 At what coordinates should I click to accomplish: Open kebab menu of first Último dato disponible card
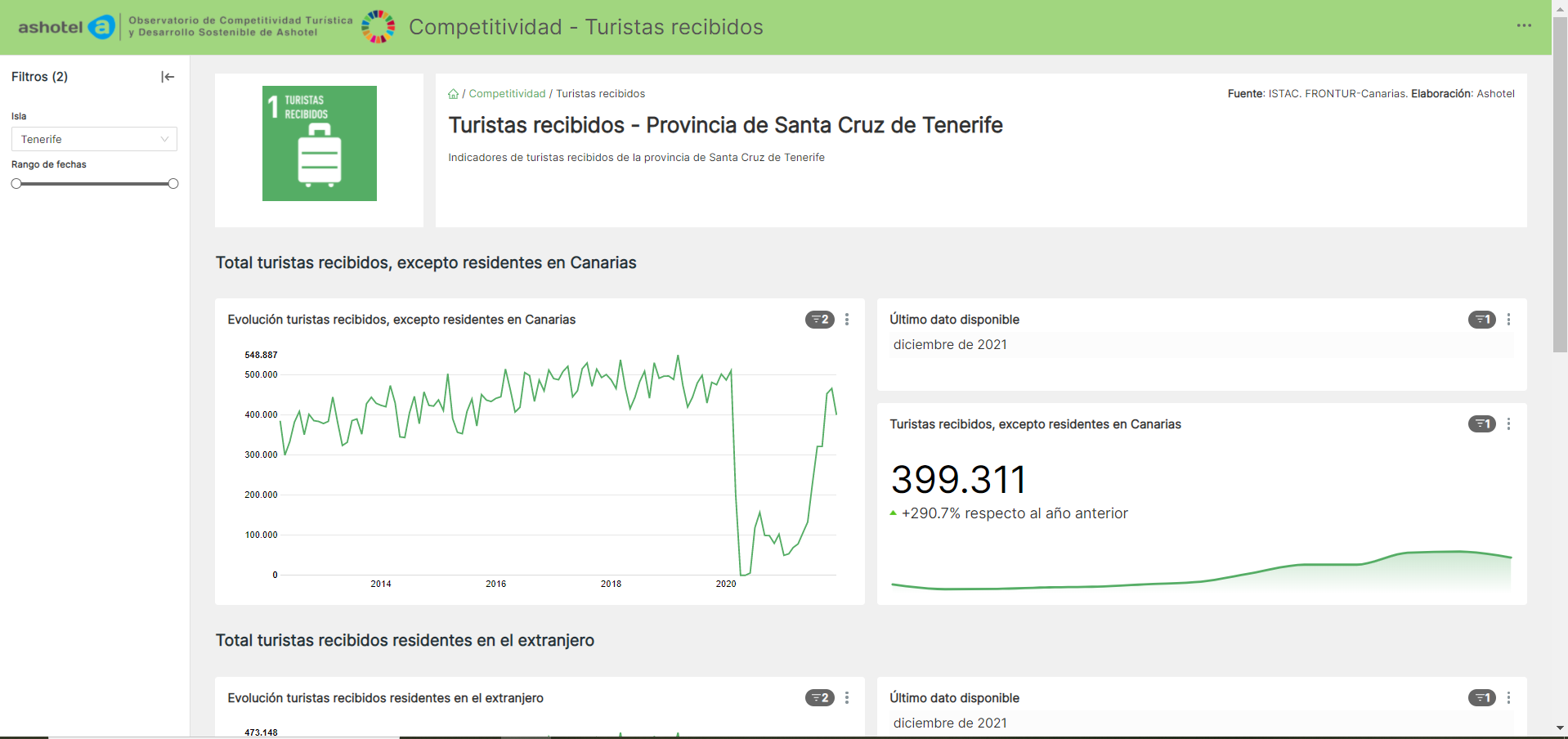1509,320
